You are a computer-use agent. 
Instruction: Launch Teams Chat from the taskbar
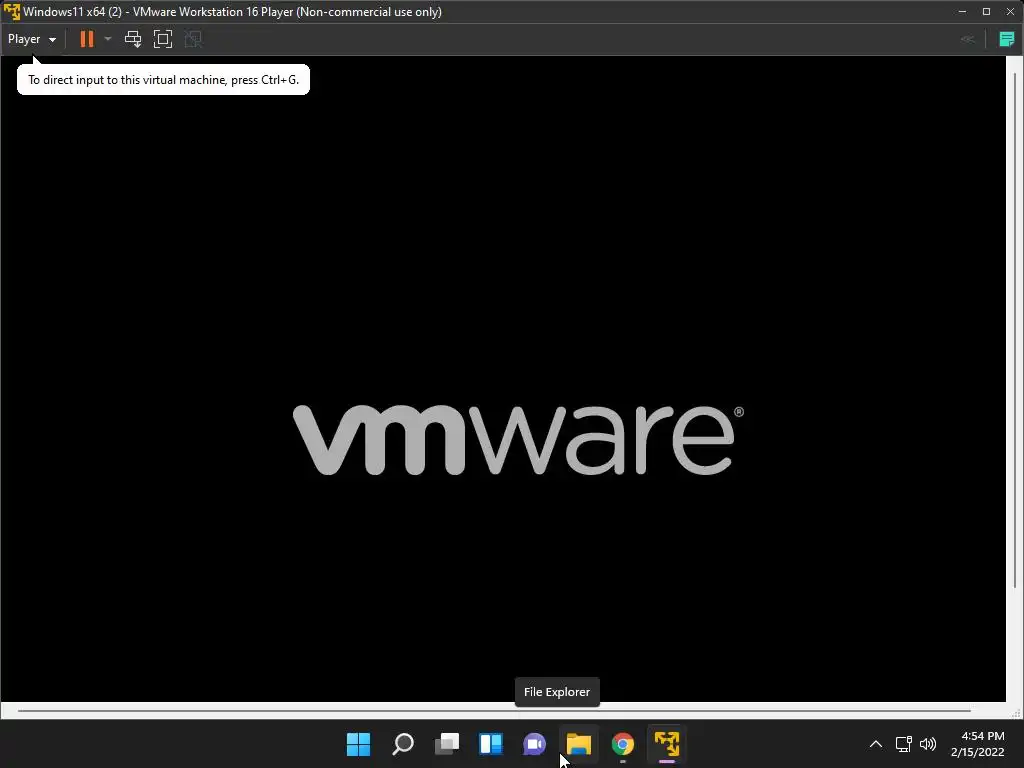click(x=534, y=744)
